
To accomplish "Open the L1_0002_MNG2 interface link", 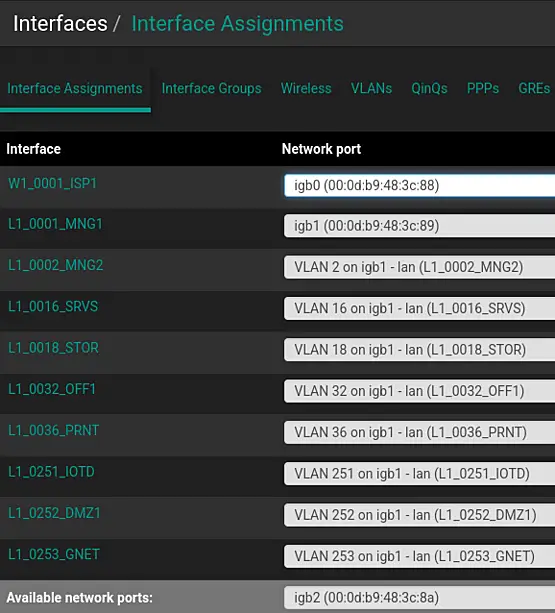I will (x=56, y=265).
